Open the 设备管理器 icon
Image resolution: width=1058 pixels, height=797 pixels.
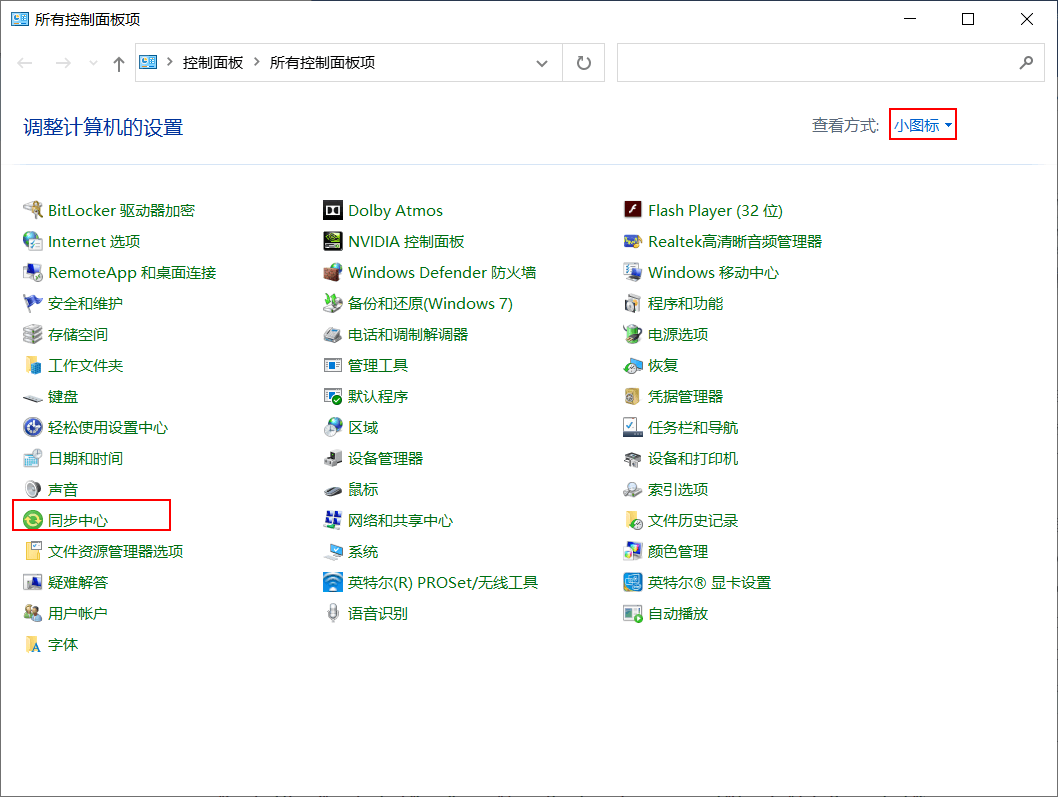coord(333,458)
